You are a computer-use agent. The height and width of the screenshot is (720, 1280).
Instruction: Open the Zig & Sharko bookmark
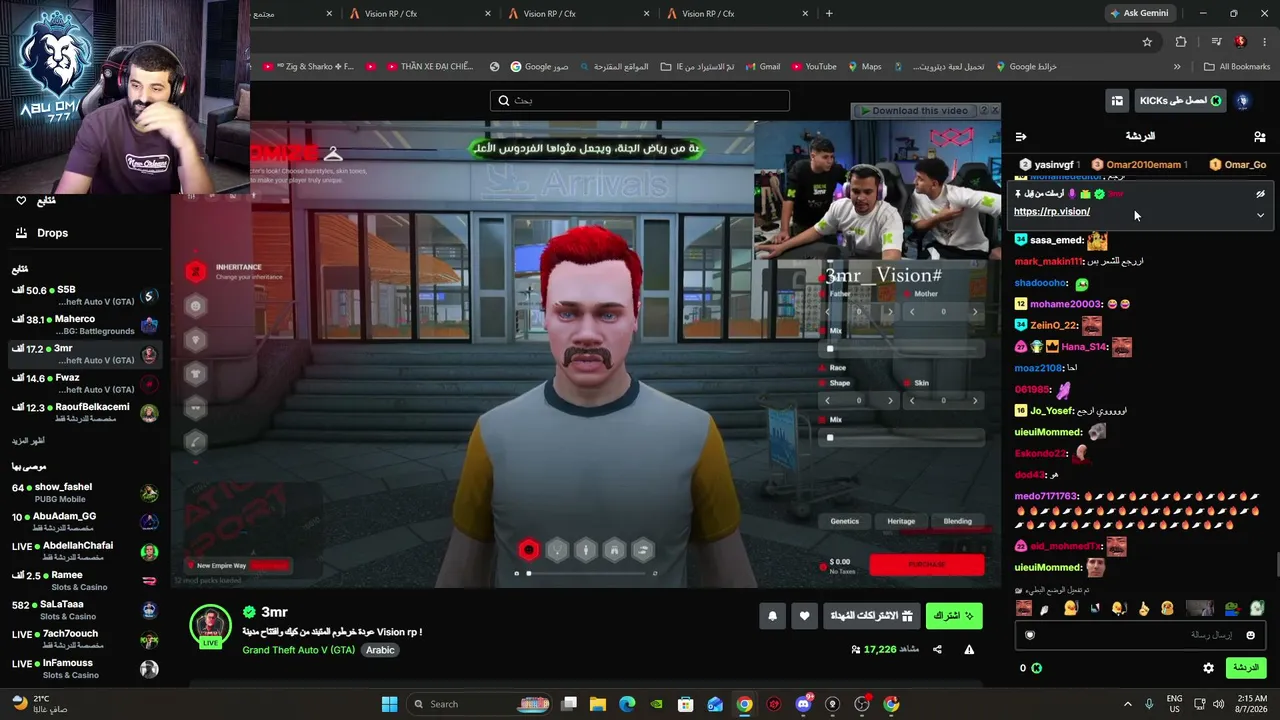point(308,67)
